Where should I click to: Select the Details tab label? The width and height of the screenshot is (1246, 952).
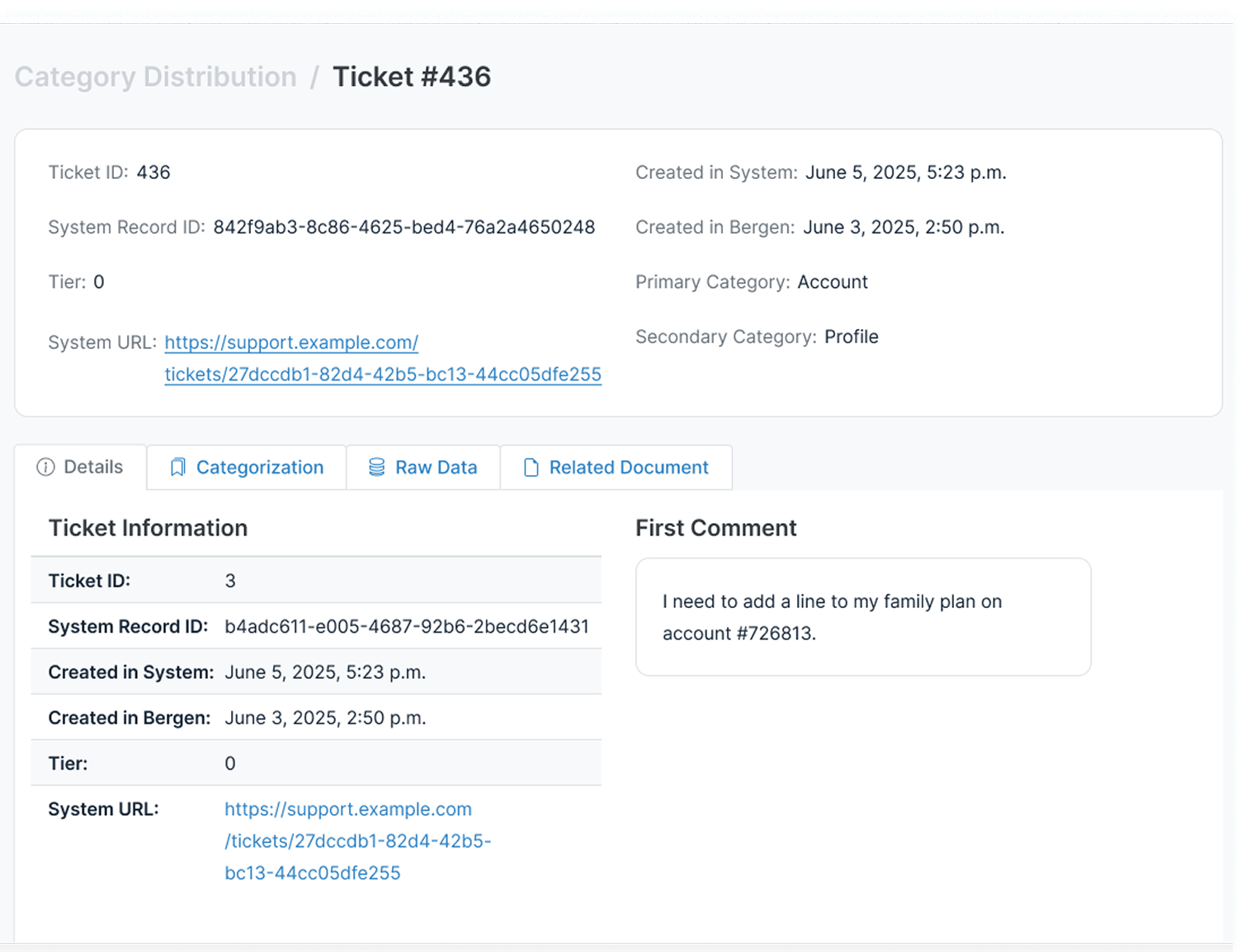pyautogui.click(x=93, y=467)
